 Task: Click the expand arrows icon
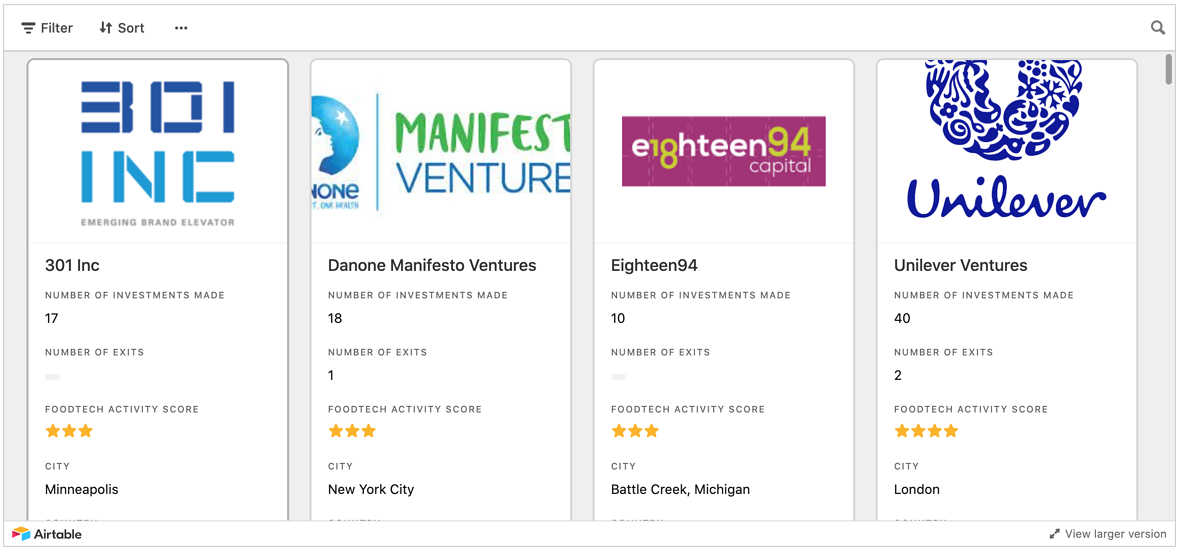point(1054,534)
